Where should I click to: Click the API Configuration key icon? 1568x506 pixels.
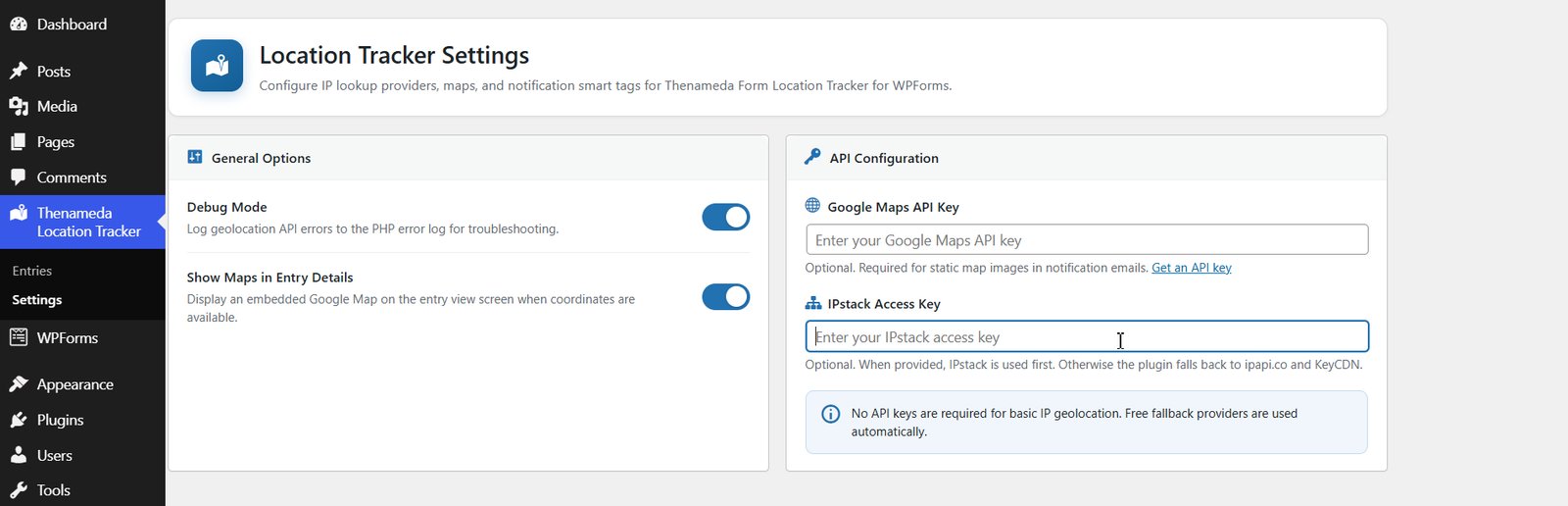coord(812,157)
